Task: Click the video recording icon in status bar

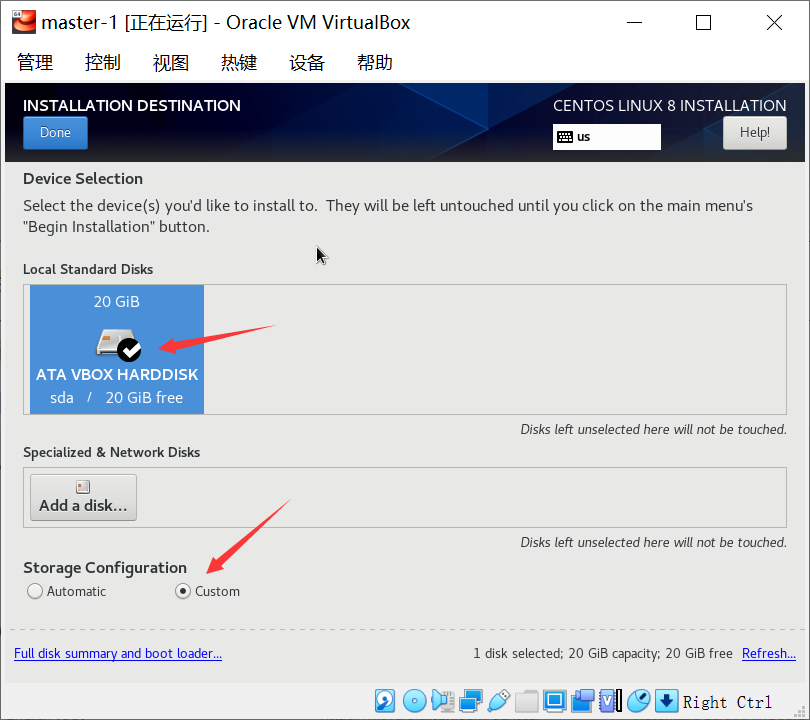Action: click(x=583, y=701)
